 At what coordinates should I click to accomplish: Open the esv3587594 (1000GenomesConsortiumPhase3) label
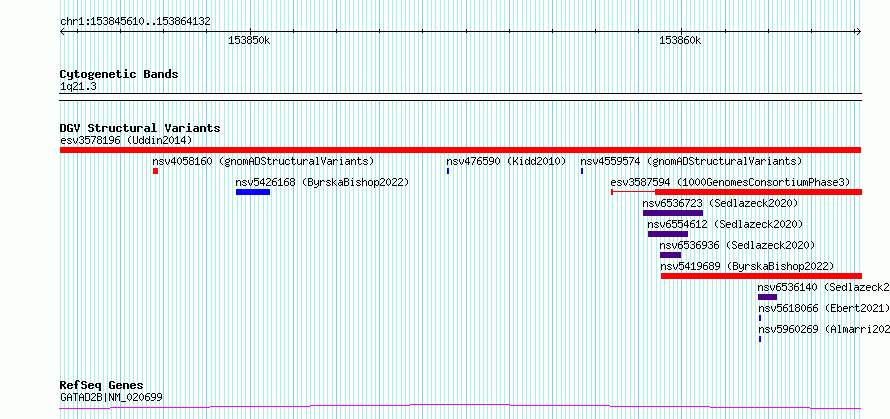pyautogui.click(x=730, y=182)
